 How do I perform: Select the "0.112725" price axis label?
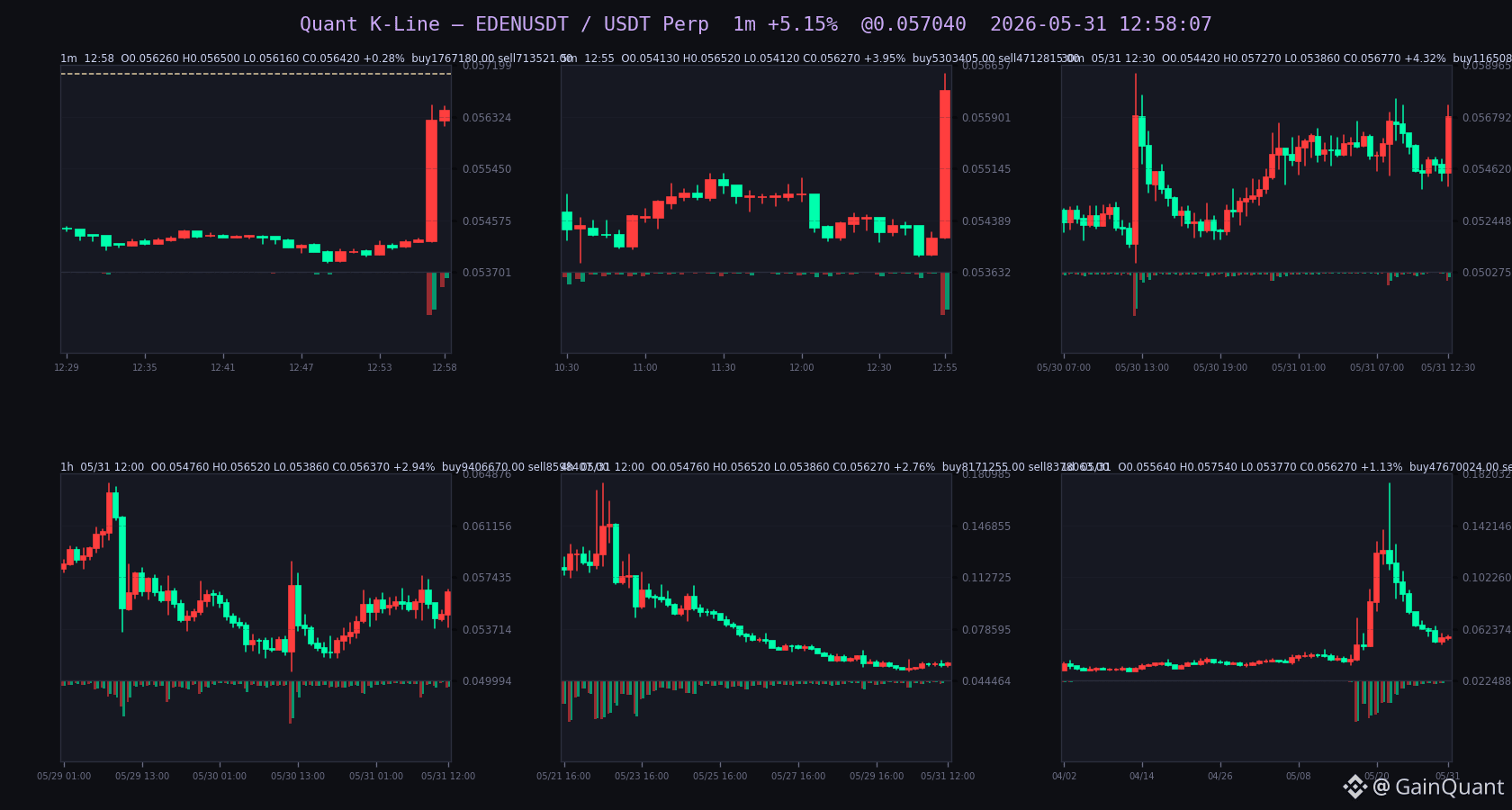(986, 578)
